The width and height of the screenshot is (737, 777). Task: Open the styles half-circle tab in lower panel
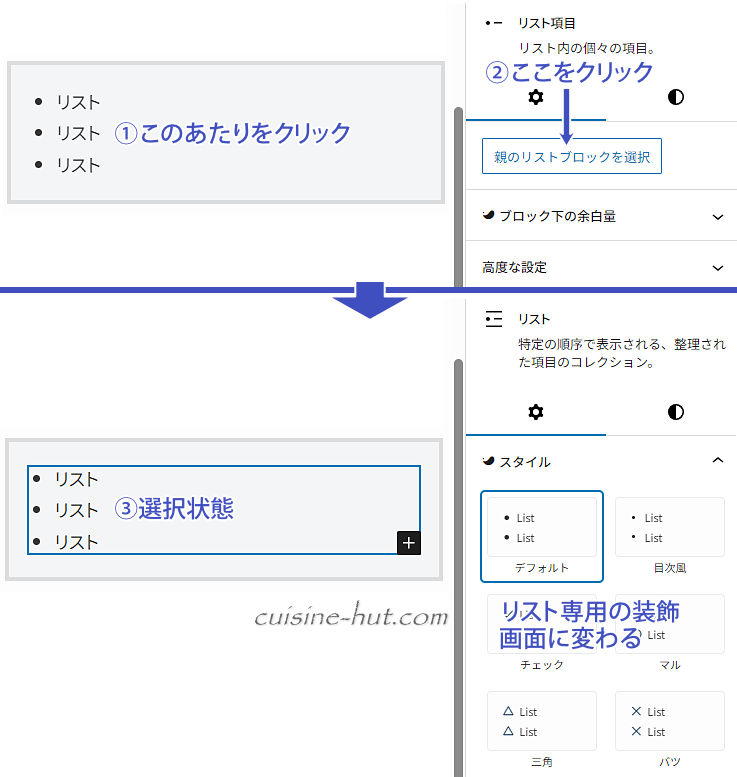point(676,412)
